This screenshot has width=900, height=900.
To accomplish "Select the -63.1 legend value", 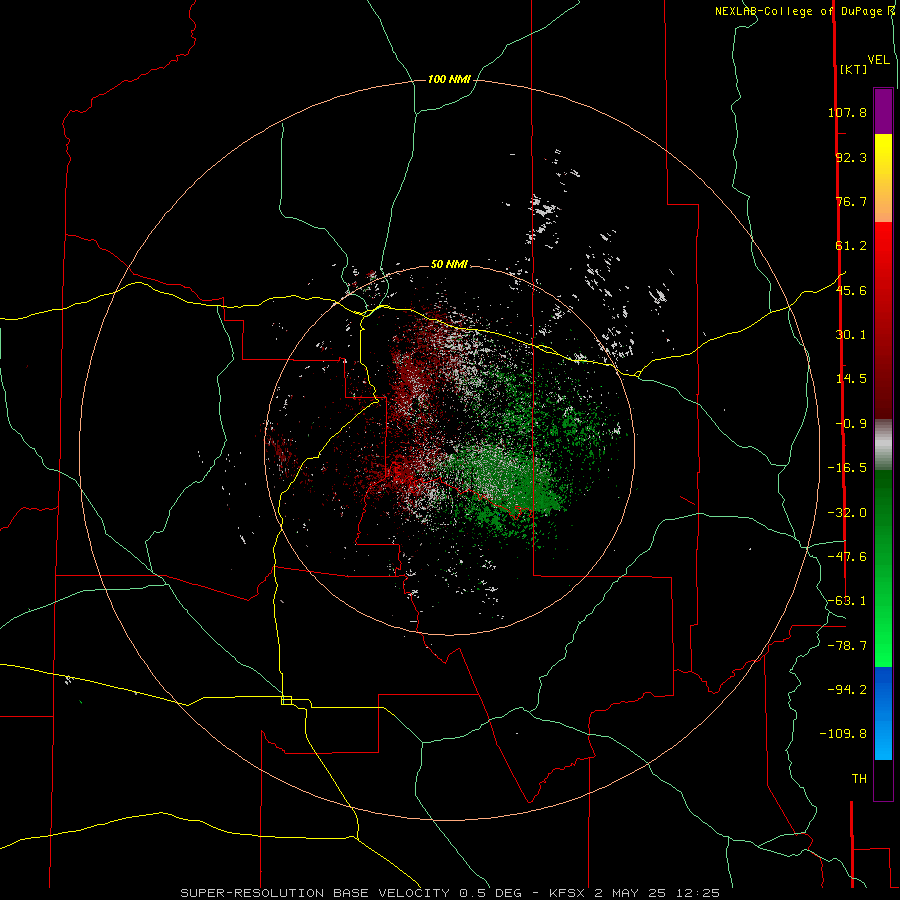I will point(847,601).
